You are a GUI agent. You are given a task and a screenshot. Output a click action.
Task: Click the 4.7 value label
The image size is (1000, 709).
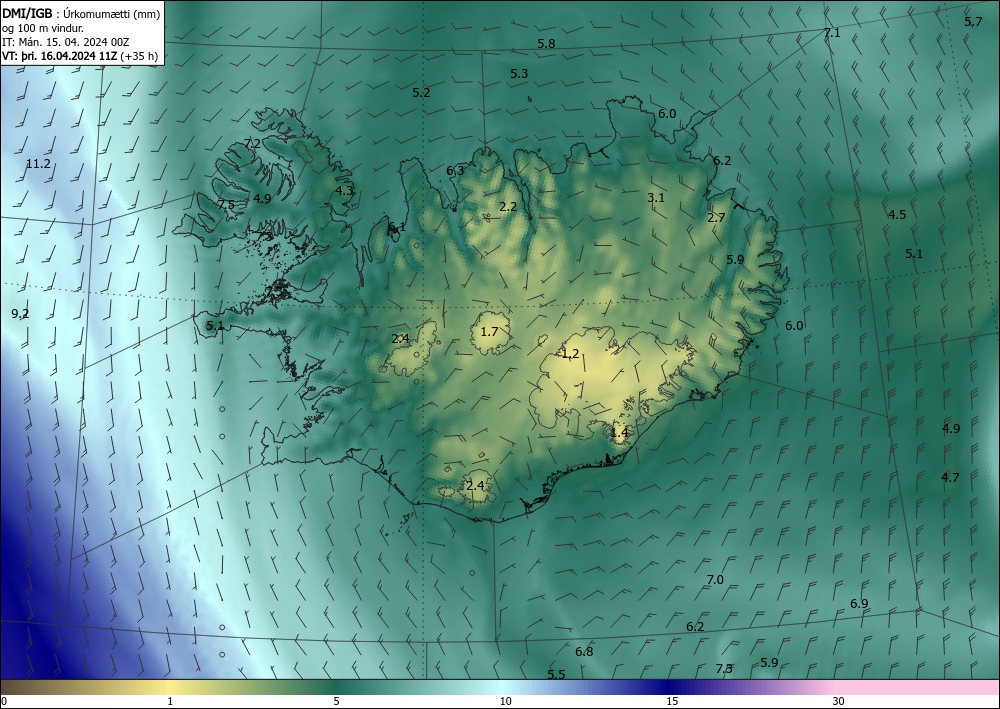tap(950, 478)
